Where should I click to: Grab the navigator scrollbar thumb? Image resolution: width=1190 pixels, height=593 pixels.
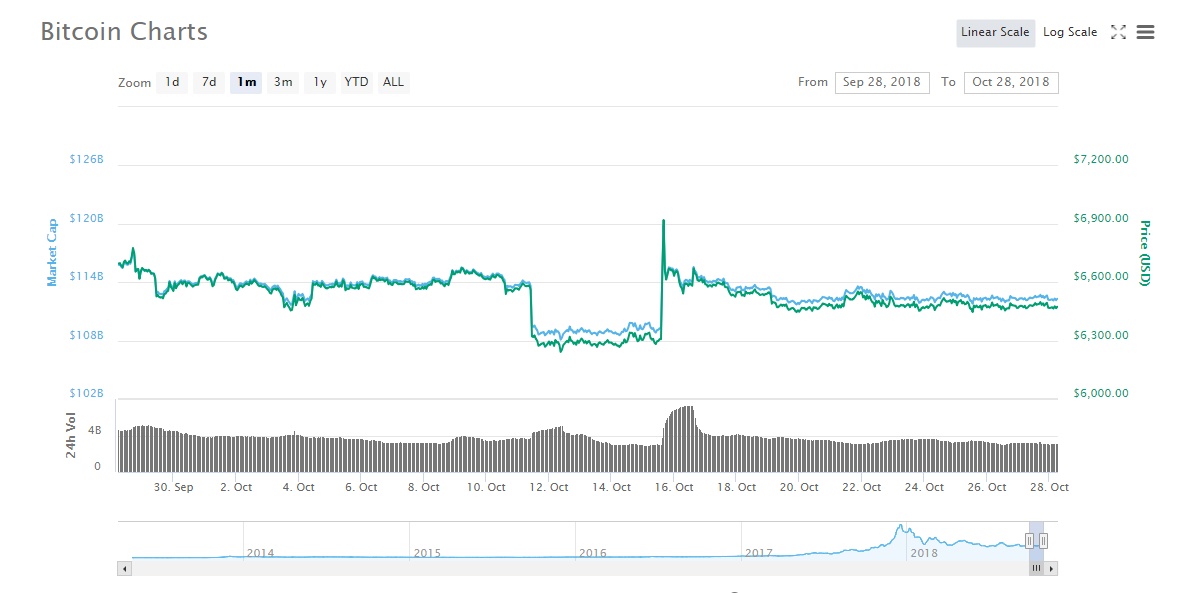(1037, 568)
